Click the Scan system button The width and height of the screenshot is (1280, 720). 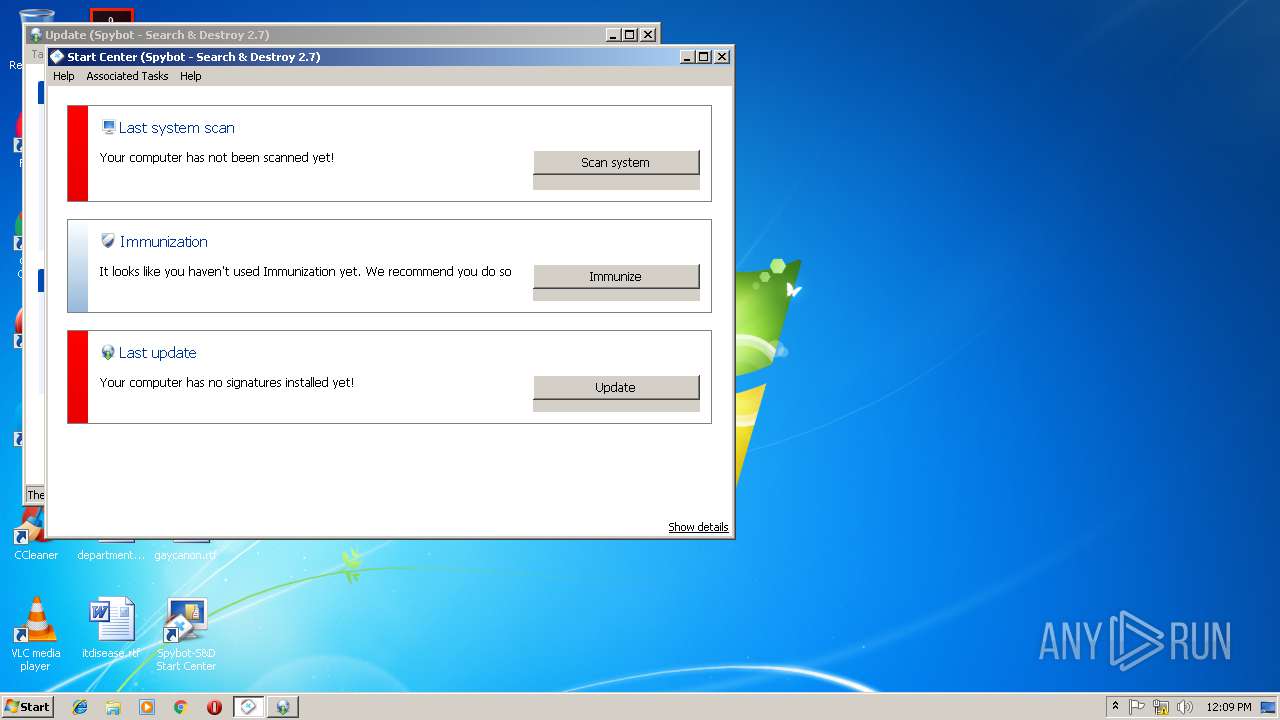pyautogui.click(x=615, y=162)
